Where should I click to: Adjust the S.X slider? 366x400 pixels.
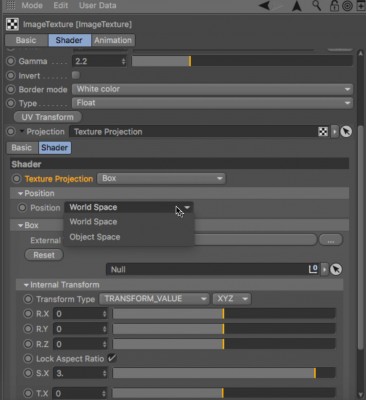(224, 373)
